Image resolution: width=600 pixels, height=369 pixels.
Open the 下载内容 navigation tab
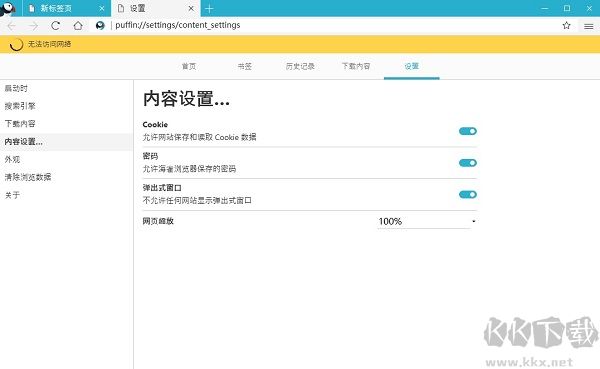[x=356, y=66]
